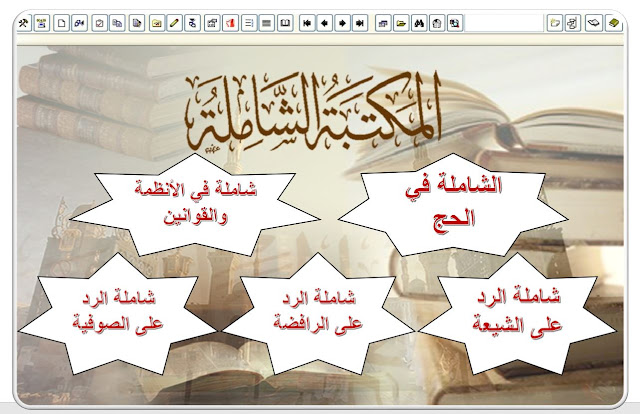Jump to last page arrow

point(360,23)
